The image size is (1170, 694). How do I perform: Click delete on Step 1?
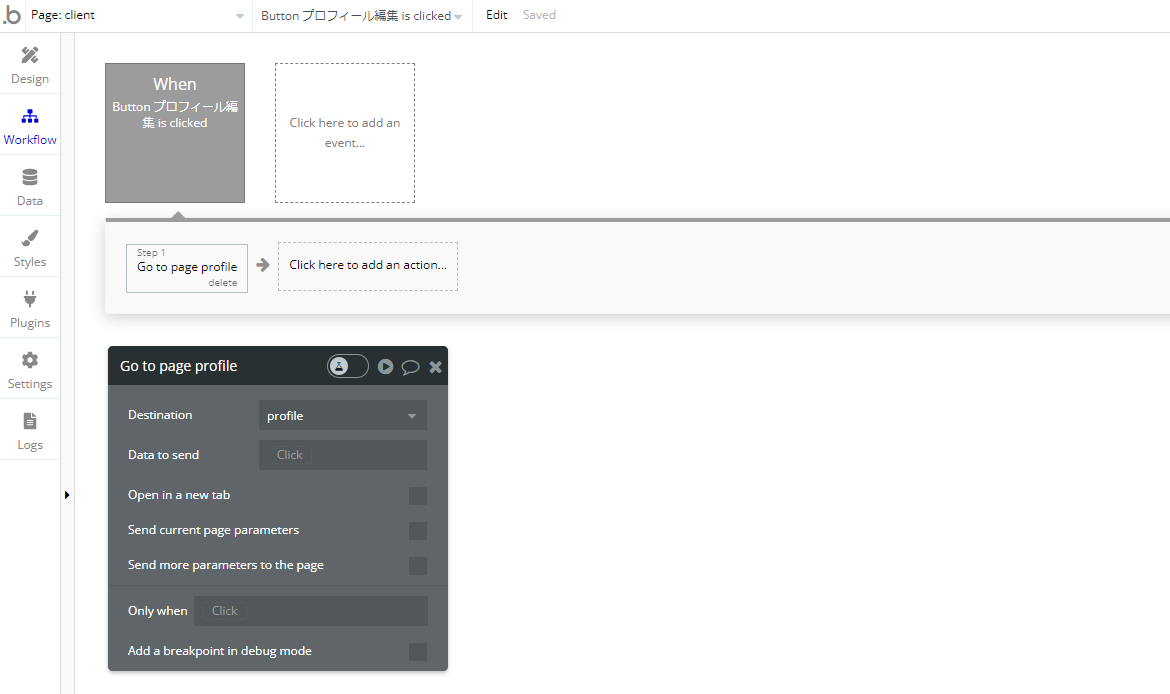pyautogui.click(x=222, y=283)
